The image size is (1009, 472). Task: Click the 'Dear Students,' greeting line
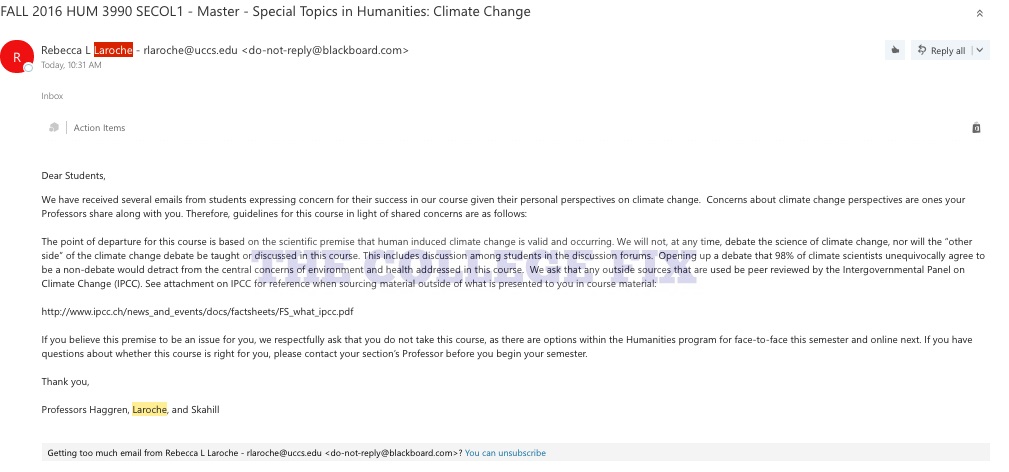73,175
